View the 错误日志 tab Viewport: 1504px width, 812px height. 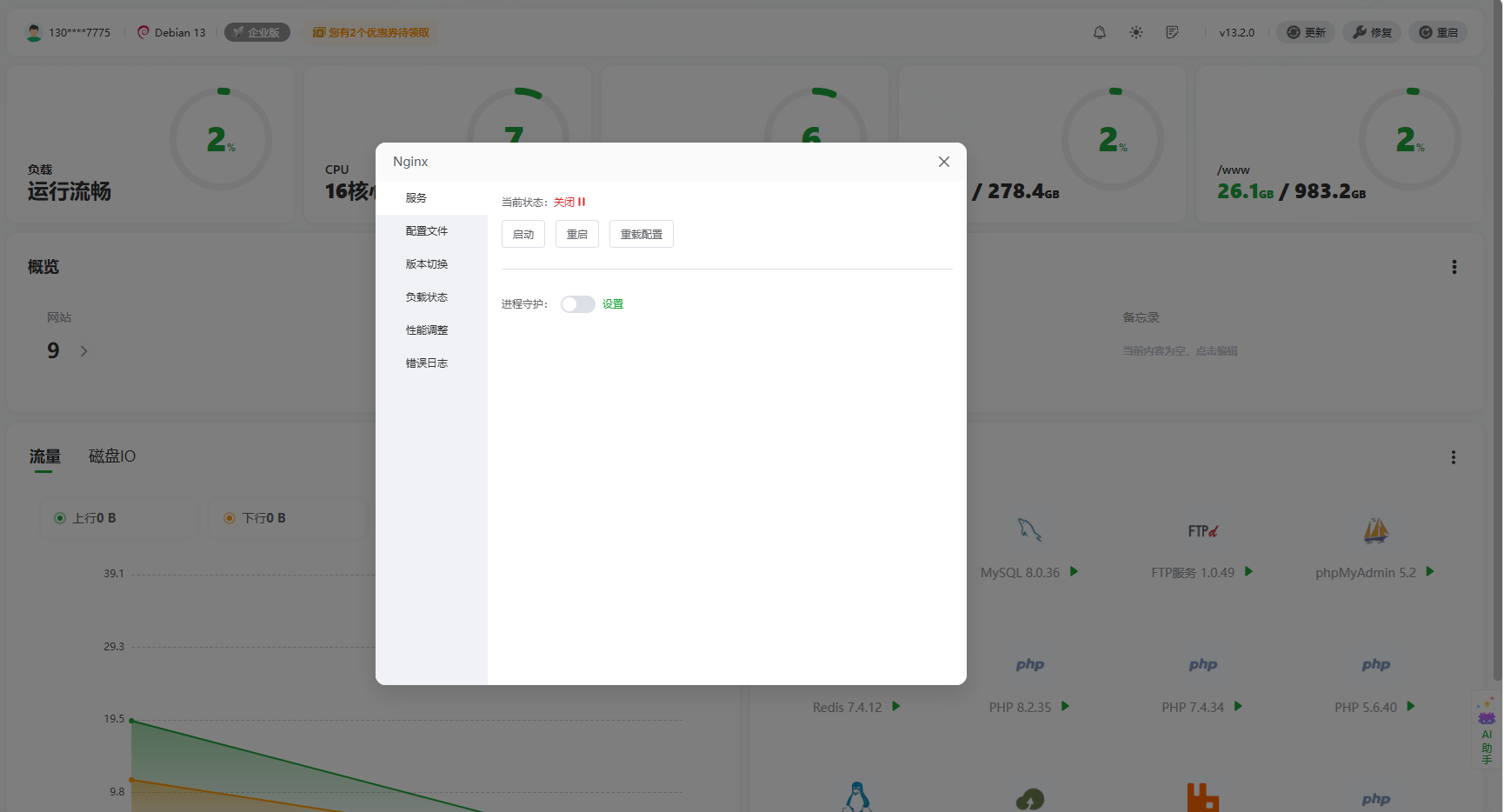pyautogui.click(x=431, y=363)
